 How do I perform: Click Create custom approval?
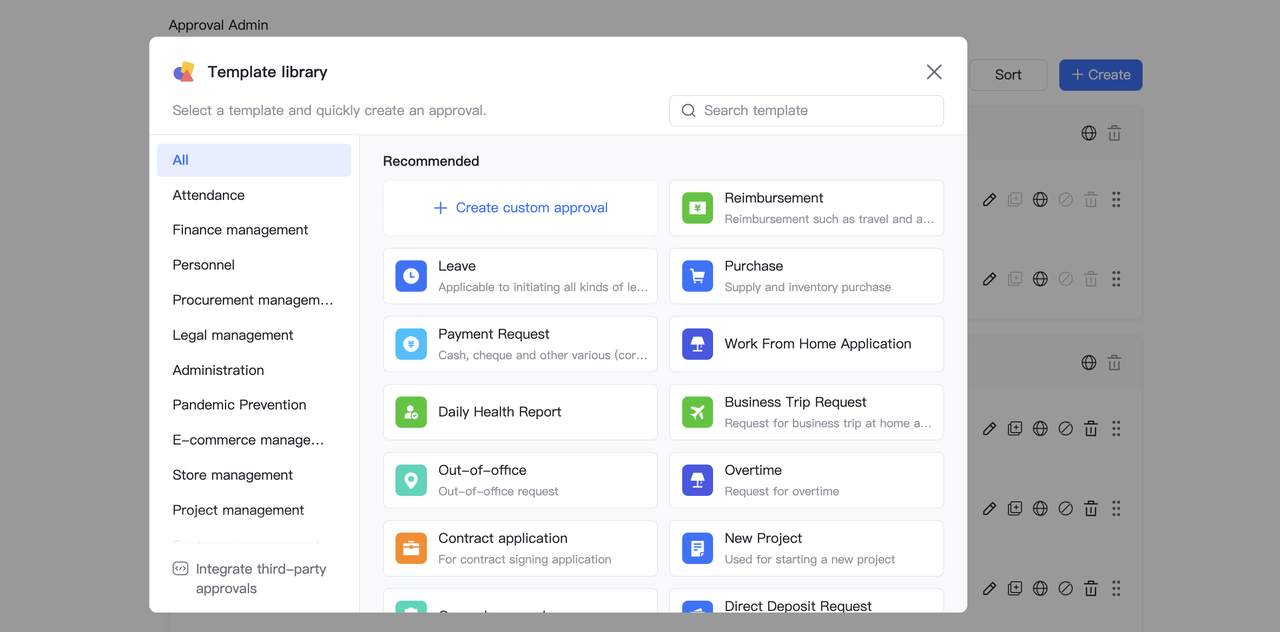click(520, 208)
